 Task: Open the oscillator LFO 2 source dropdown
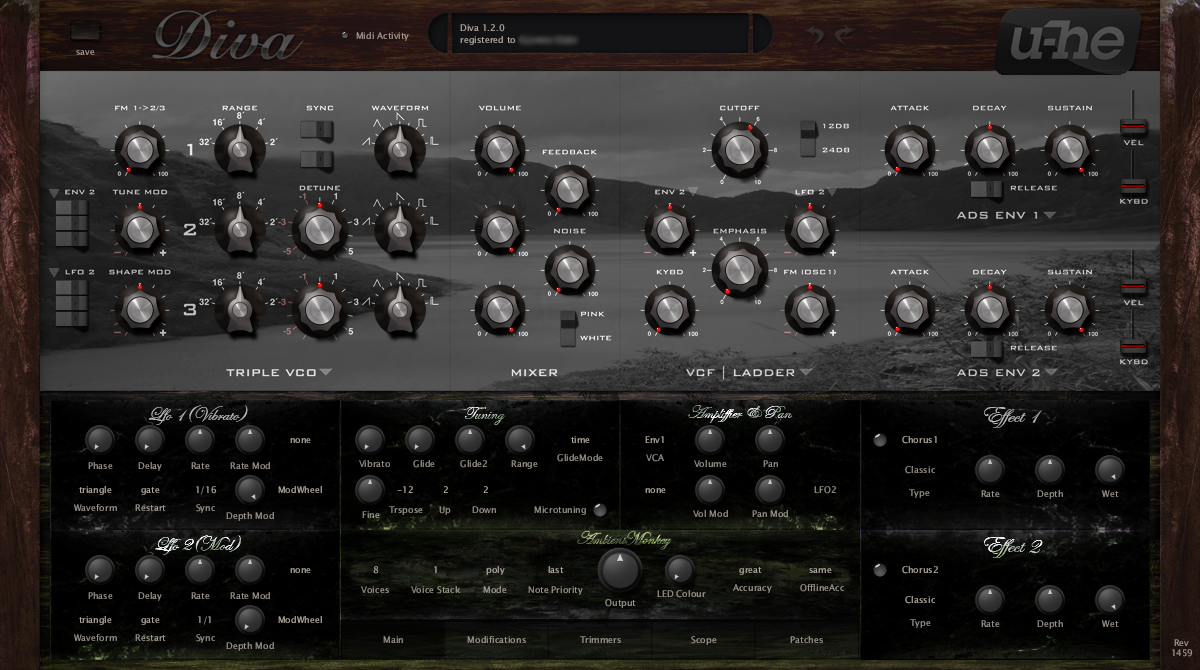click(x=55, y=271)
